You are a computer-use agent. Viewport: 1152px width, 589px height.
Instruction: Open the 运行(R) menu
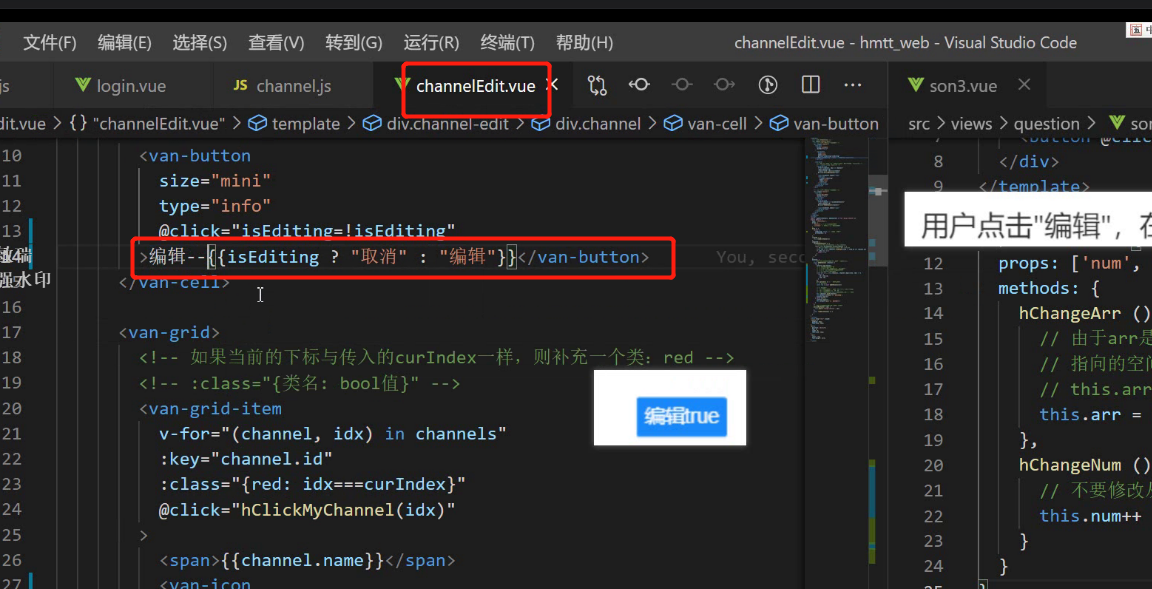(431, 43)
